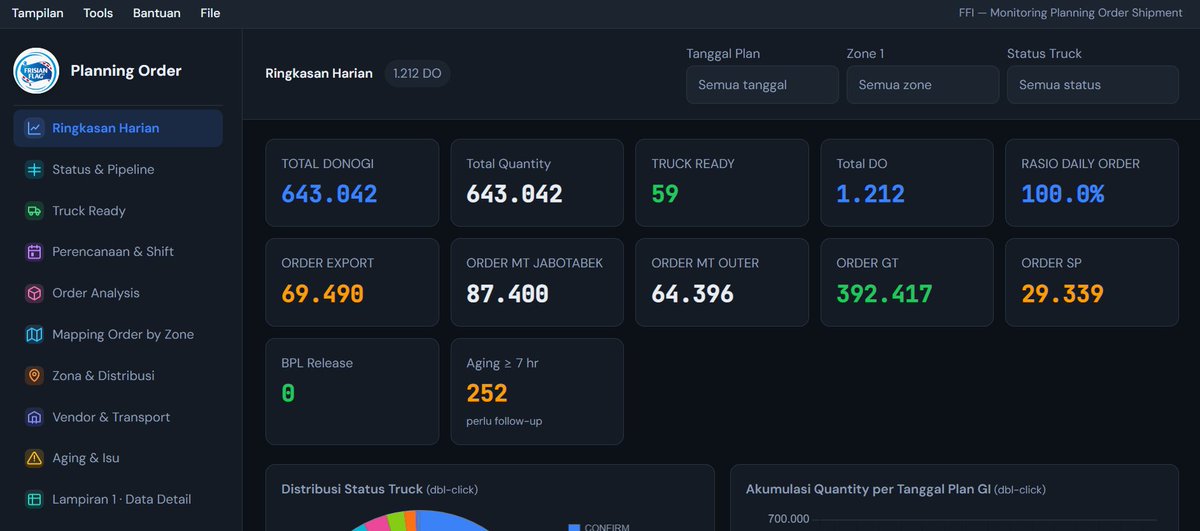Click the ORDER SP card
The image size is (1200, 531).
[x=1092, y=282]
